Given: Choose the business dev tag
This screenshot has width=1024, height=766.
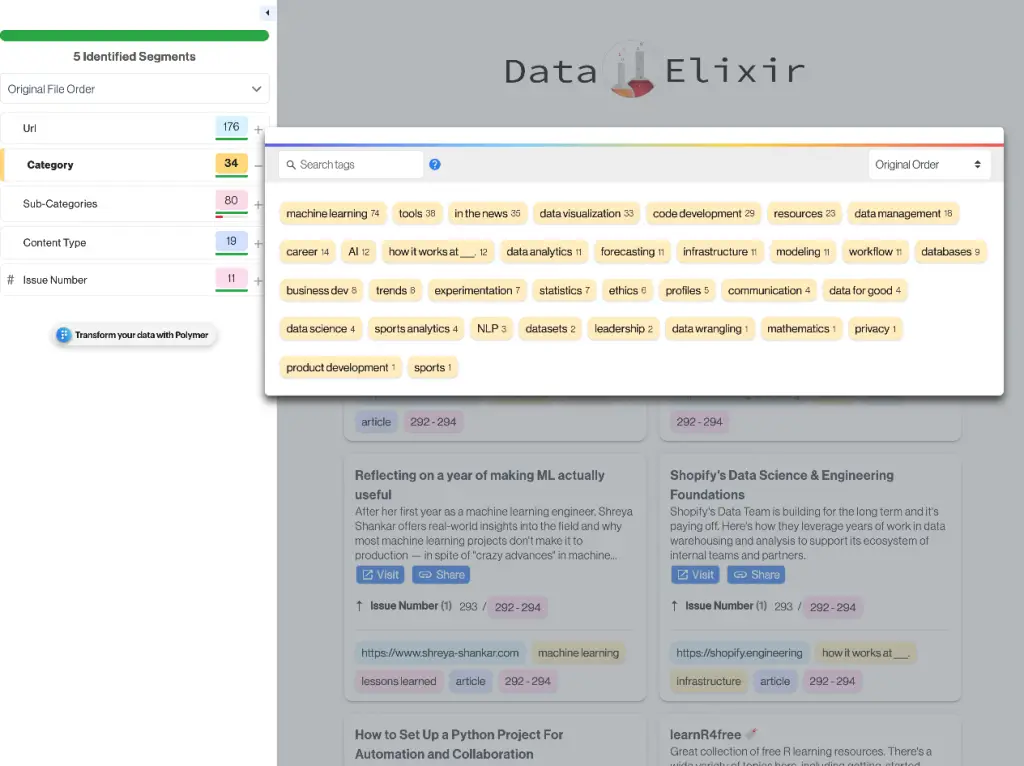Looking at the screenshot, I should (x=321, y=290).
